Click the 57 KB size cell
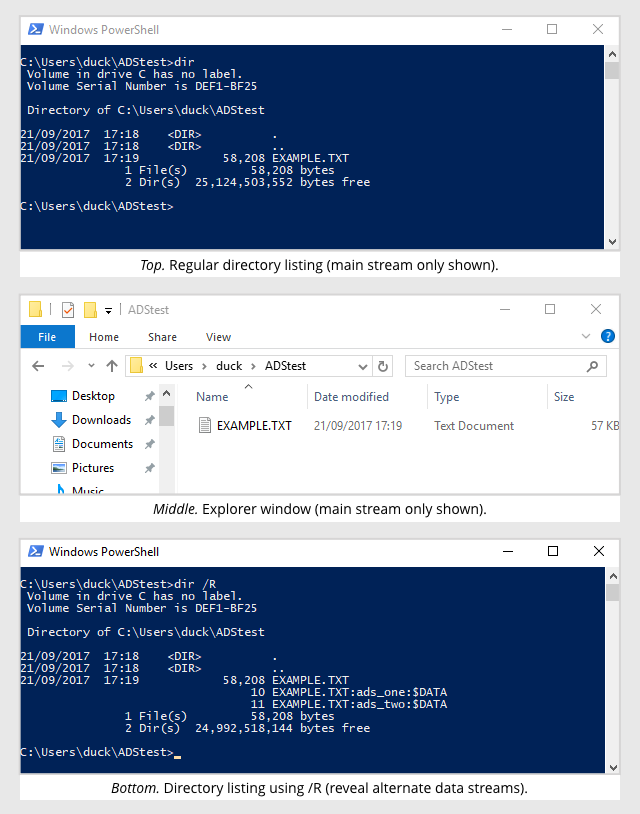The width and height of the screenshot is (640, 814). click(605, 426)
